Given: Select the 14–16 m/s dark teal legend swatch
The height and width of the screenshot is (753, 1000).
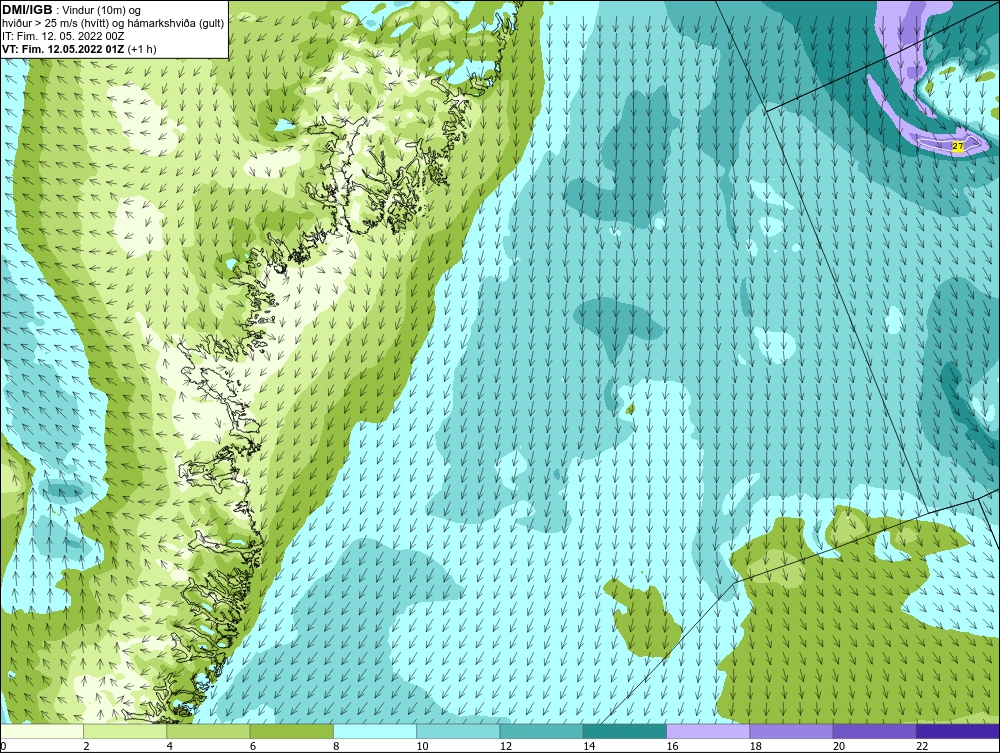Looking at the screenshot, I should [624, 731].
